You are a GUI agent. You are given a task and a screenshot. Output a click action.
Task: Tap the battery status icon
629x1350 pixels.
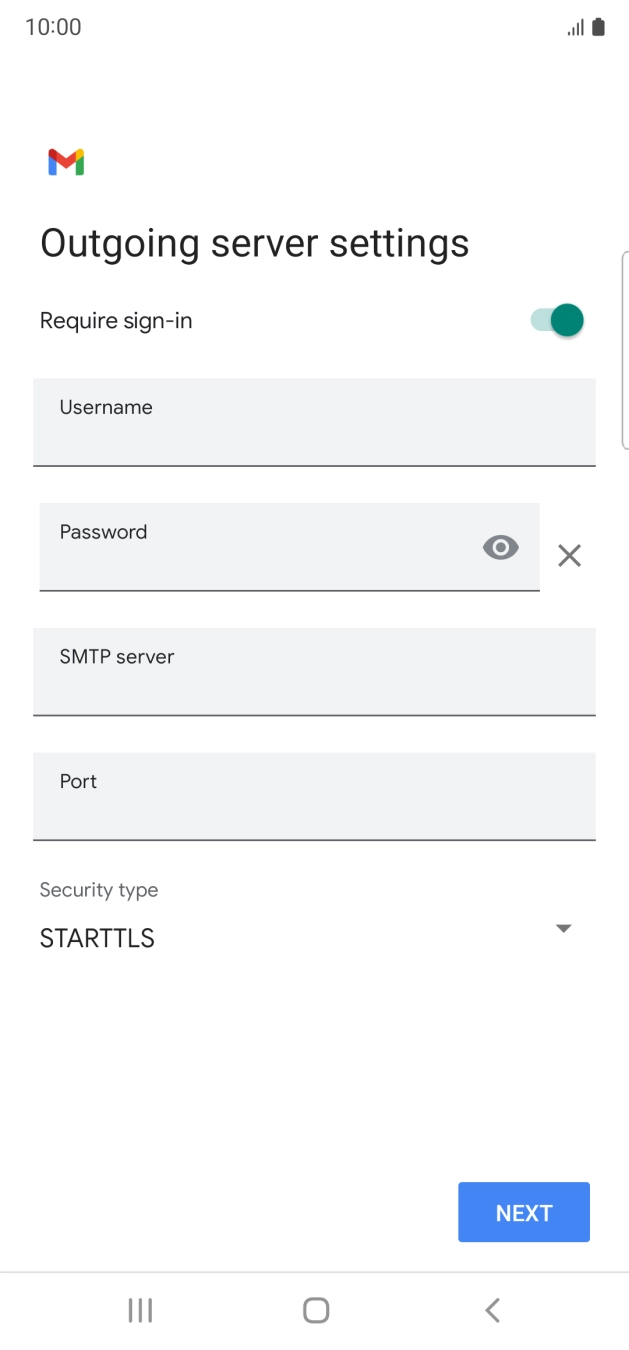click(596, 27)
